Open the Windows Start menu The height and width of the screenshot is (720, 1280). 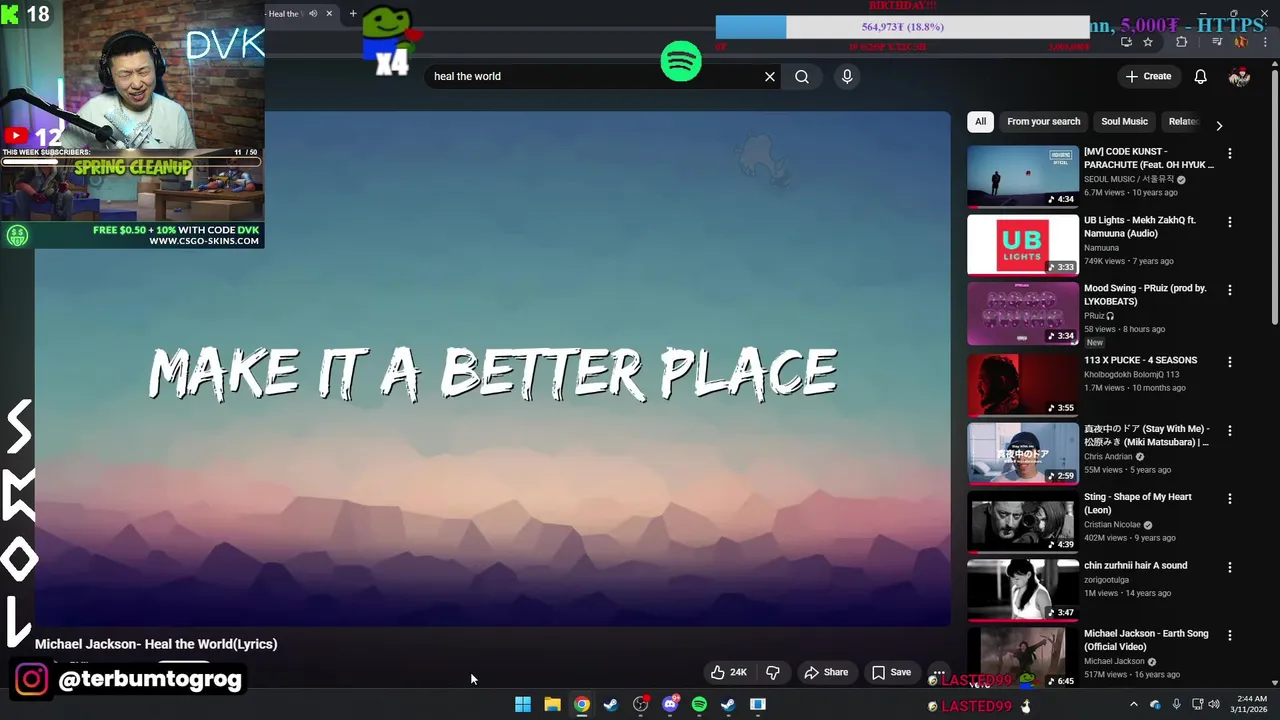click(523, 705)
